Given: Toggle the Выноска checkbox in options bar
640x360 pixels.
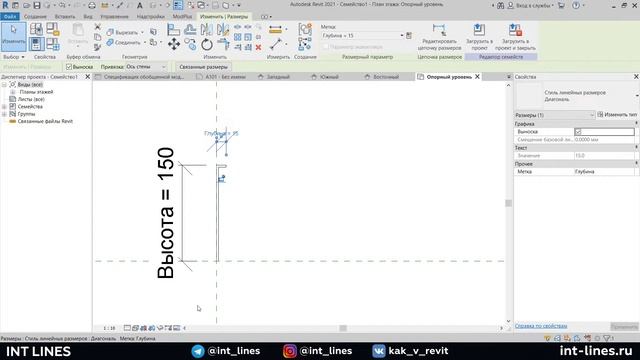Looking at the screenshot, I should click(x=69, y=67).
